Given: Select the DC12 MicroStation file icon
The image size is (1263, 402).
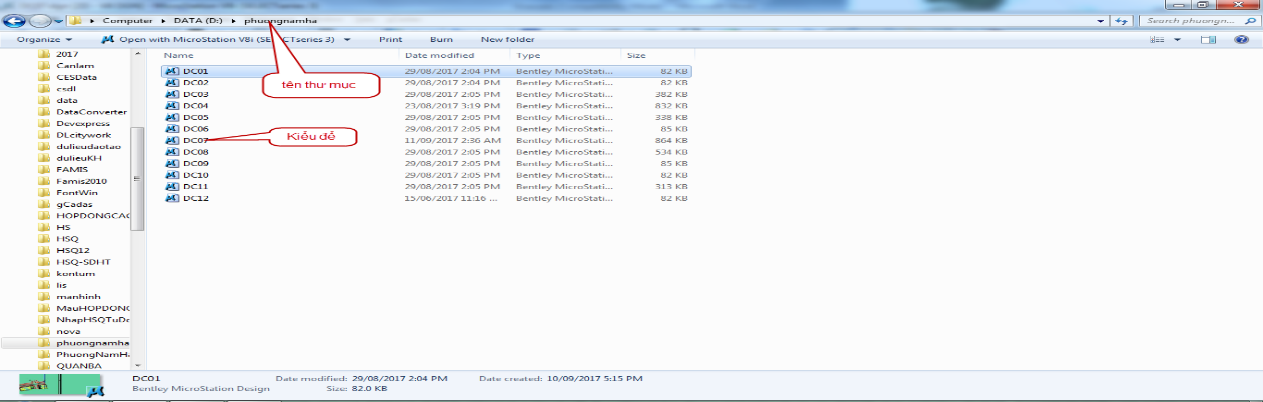Looking at the screenshot, I should pos(171,198).
